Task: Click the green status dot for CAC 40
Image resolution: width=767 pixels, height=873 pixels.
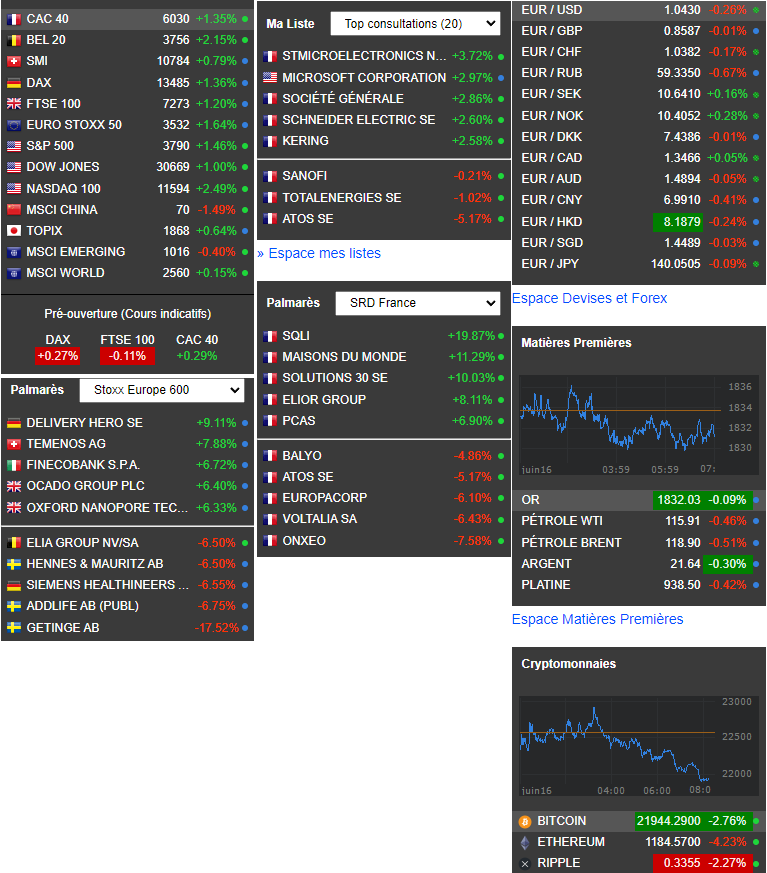Action: pos(245,19)
